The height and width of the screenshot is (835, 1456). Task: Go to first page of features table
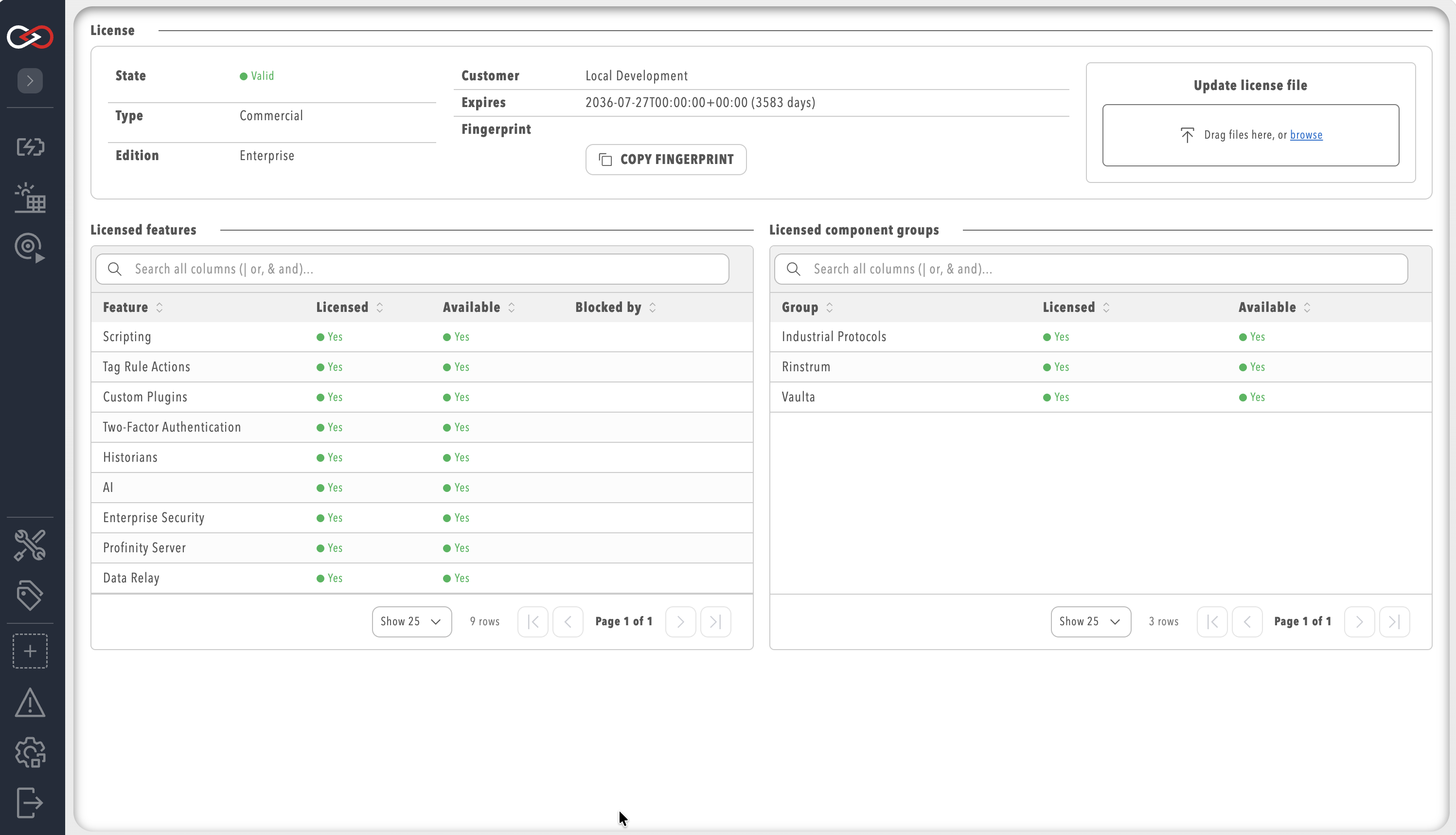click(x=533, y=622)
